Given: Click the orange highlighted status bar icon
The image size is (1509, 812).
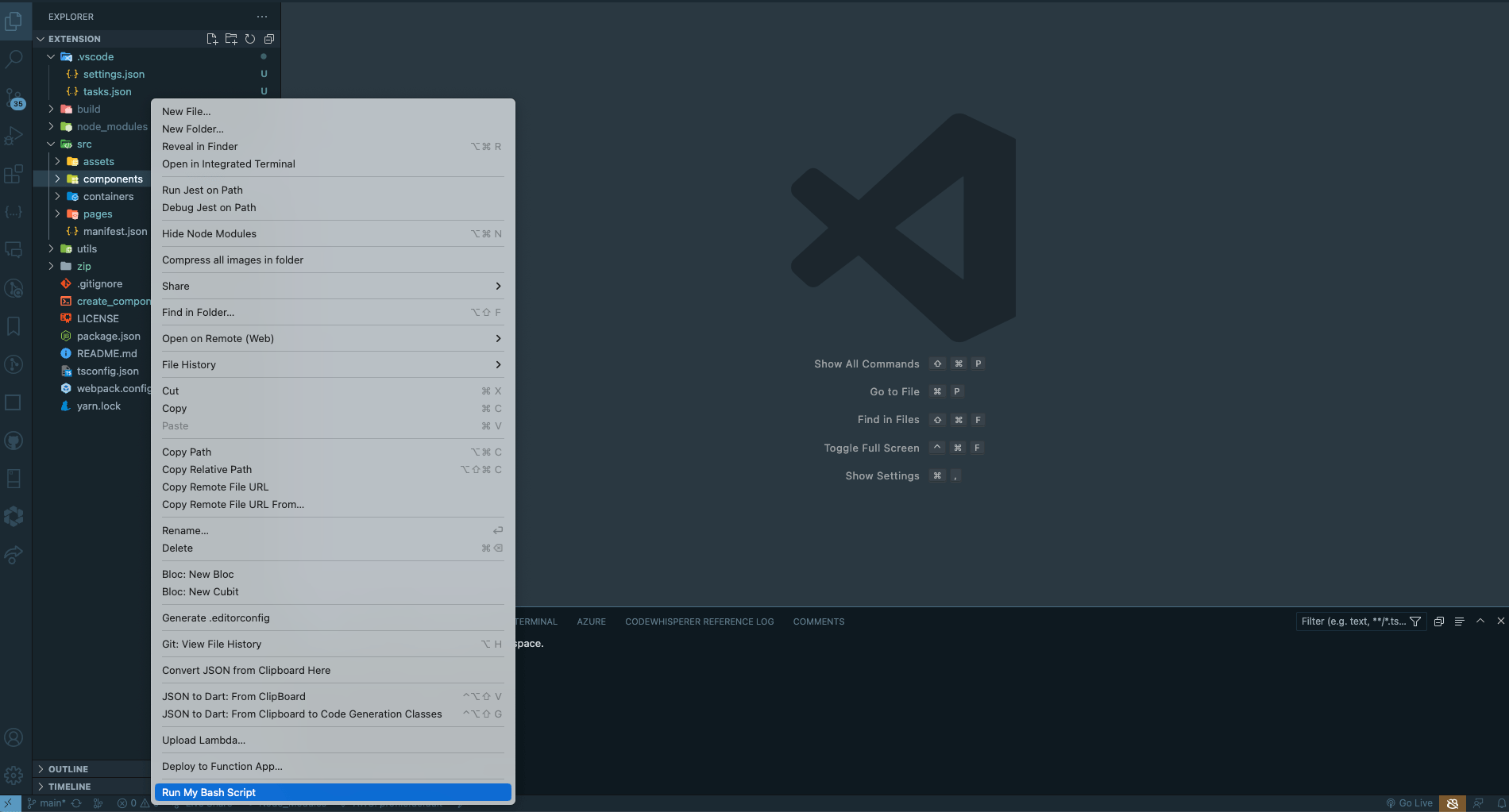Looking at the screenshot, I should tap(1453, 803).
